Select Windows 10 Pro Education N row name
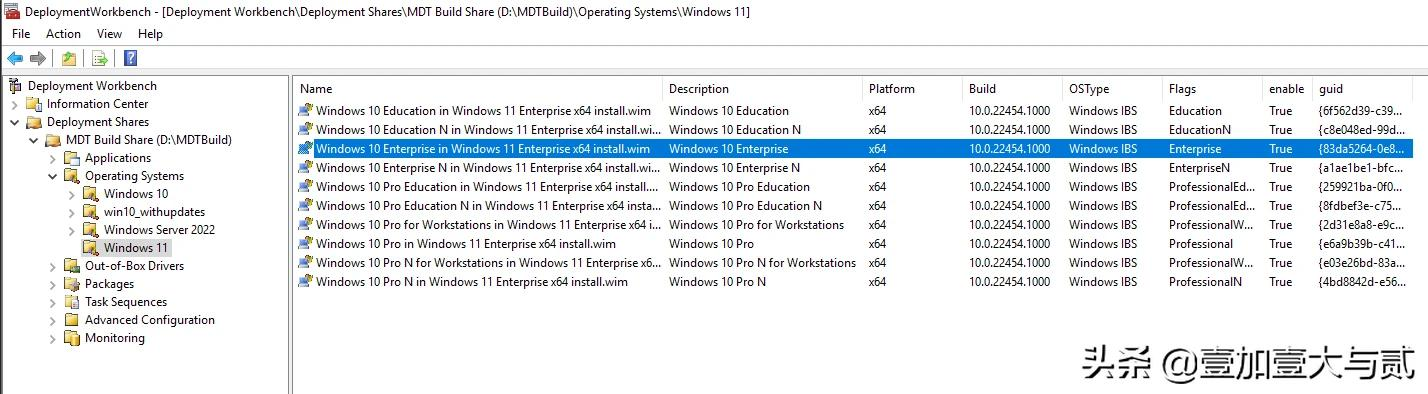Screen dimensions: 1428x394 click(488, 206)
